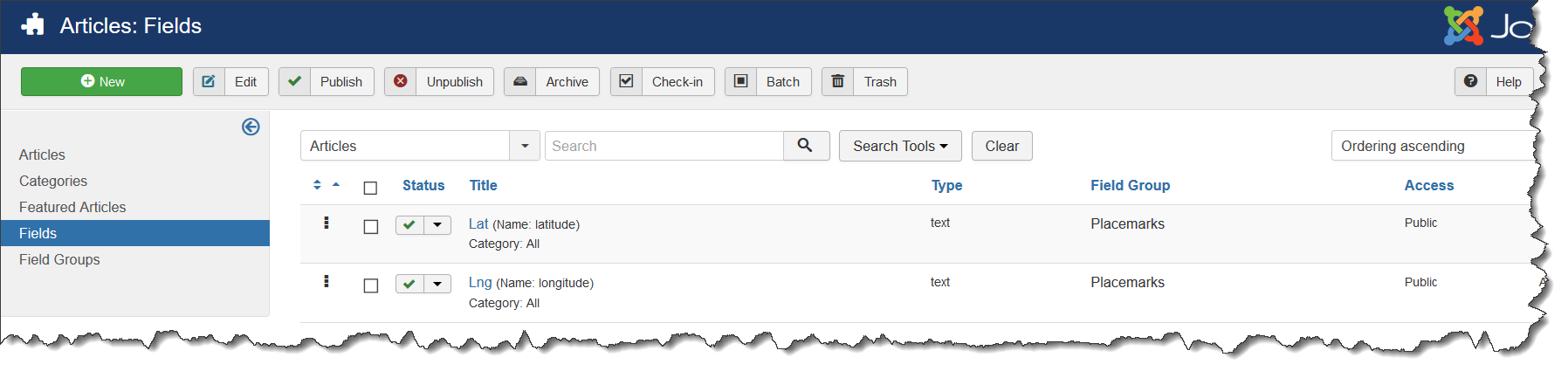Go to Featured Articles in the sidebar
The height and width of the screenshot is (371, 1568).
pos(72,207)
